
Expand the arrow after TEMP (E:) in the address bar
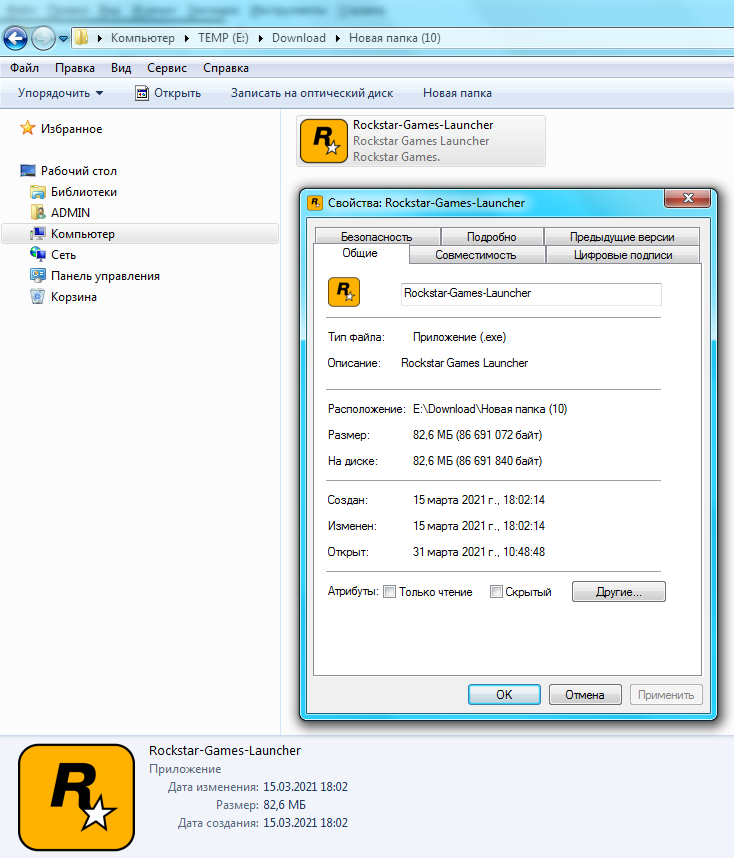coord(261,38)
